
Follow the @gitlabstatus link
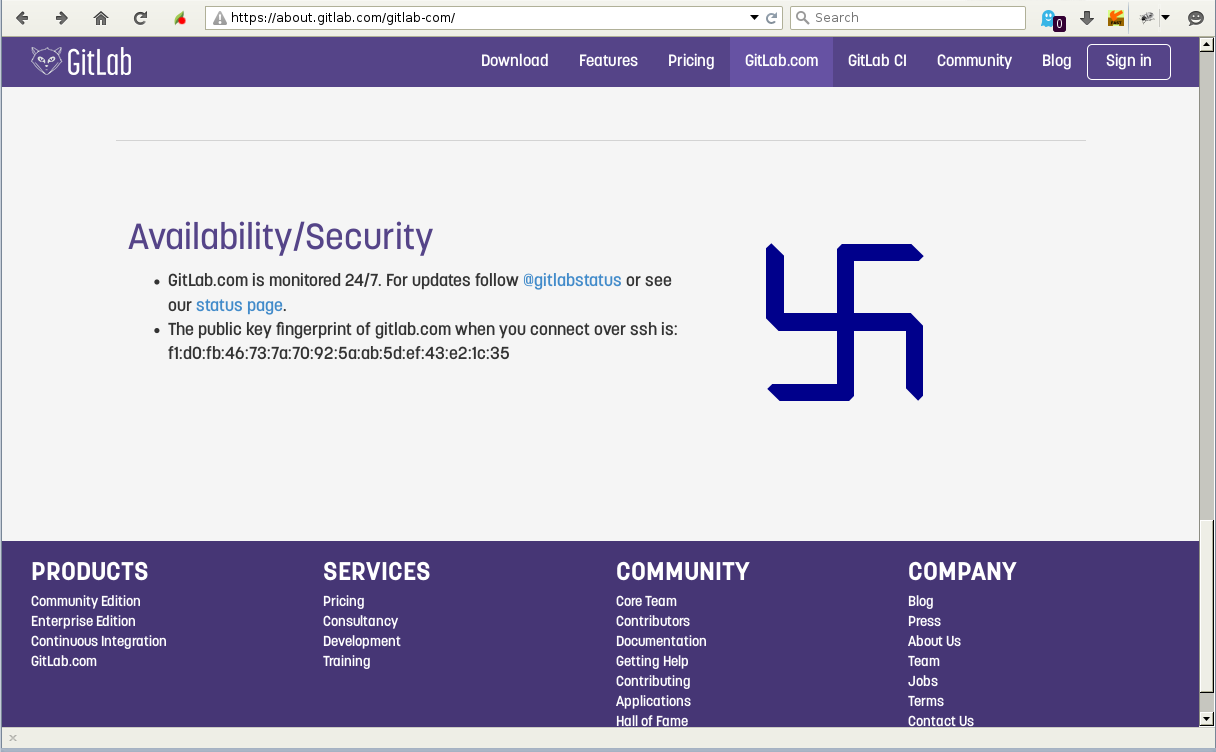(x=572, y=280)
